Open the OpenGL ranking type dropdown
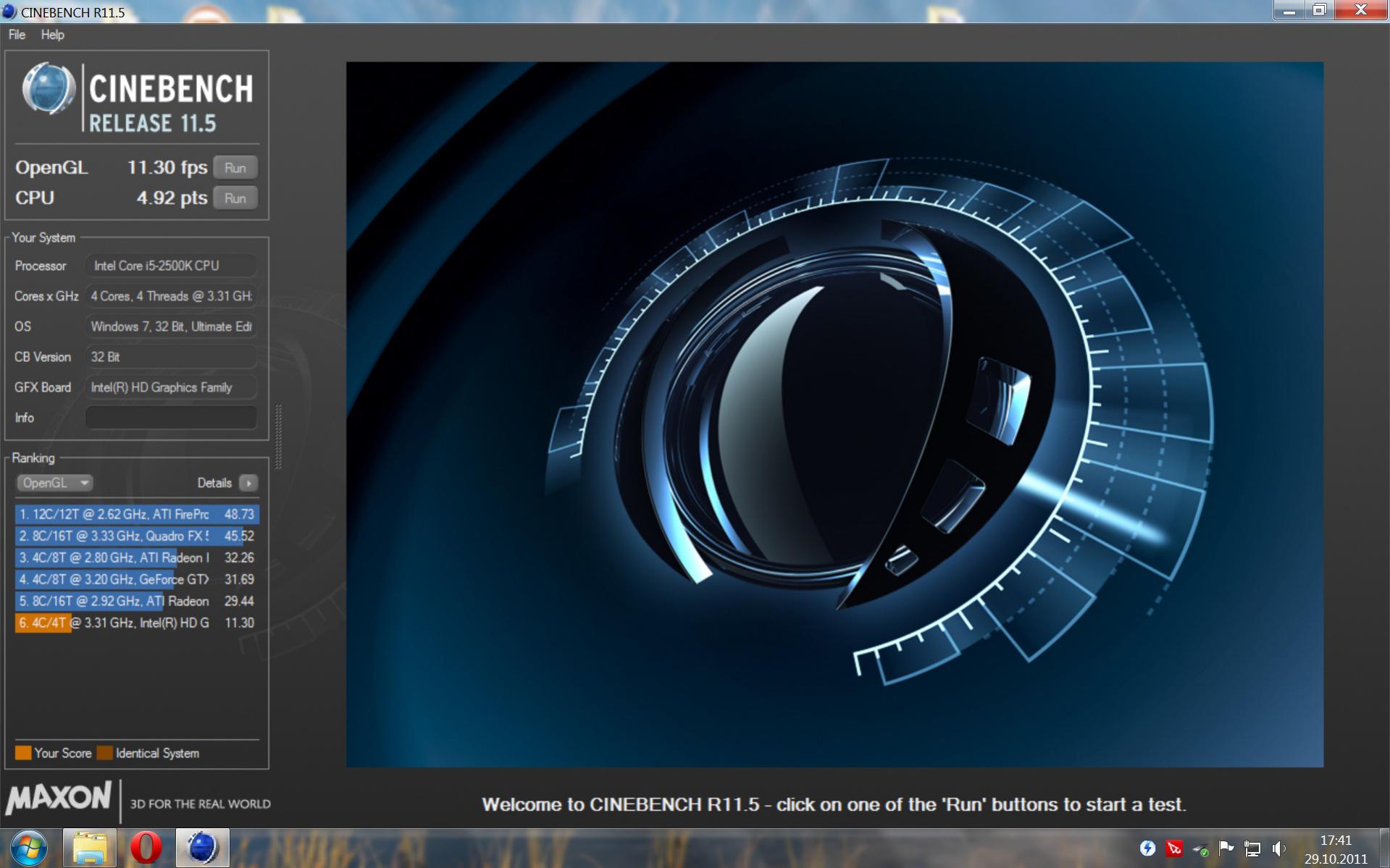The width and height of the screenshot is (1390, 868). click(x=54, y=483)
